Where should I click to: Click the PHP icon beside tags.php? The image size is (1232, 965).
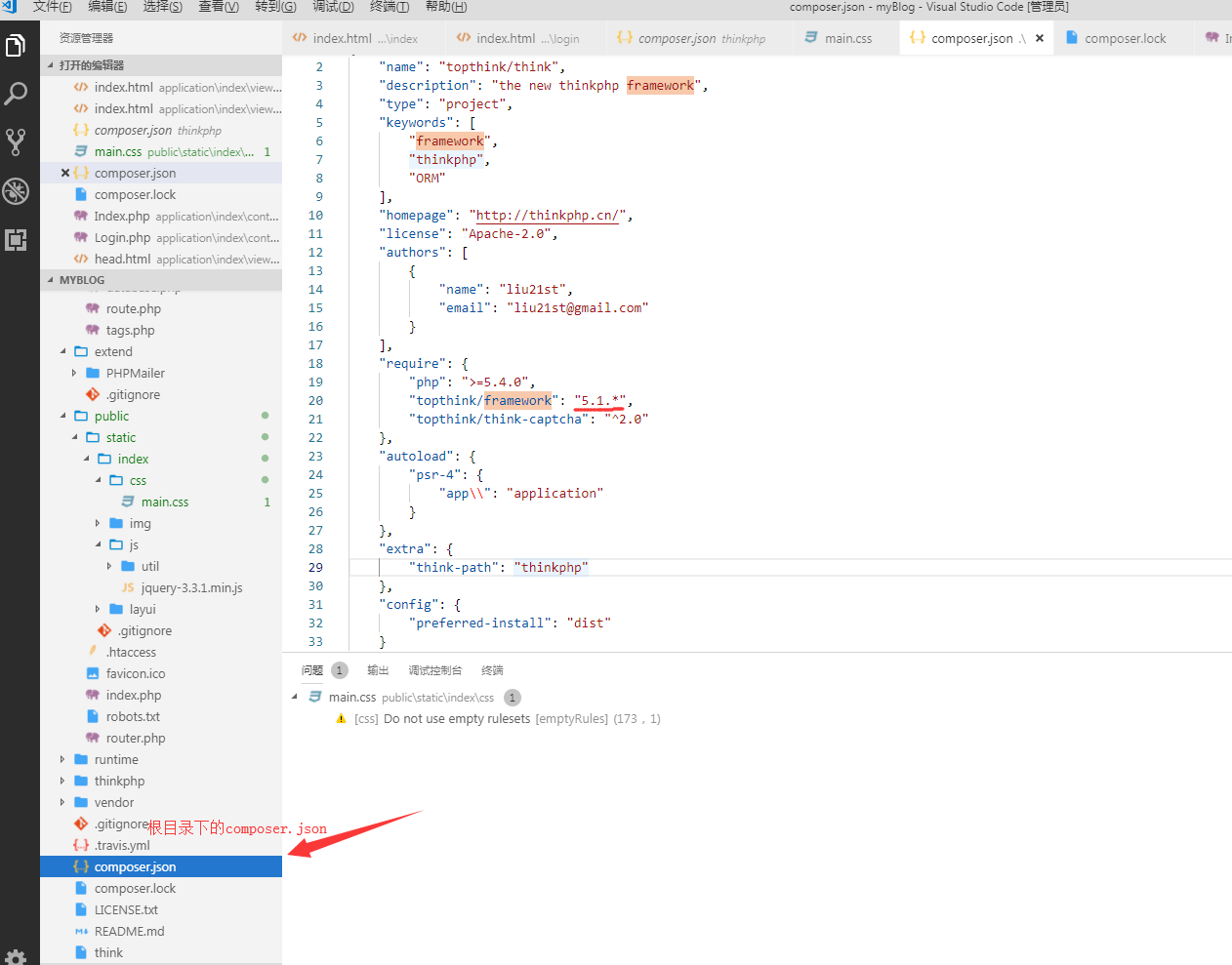(93, 330)
